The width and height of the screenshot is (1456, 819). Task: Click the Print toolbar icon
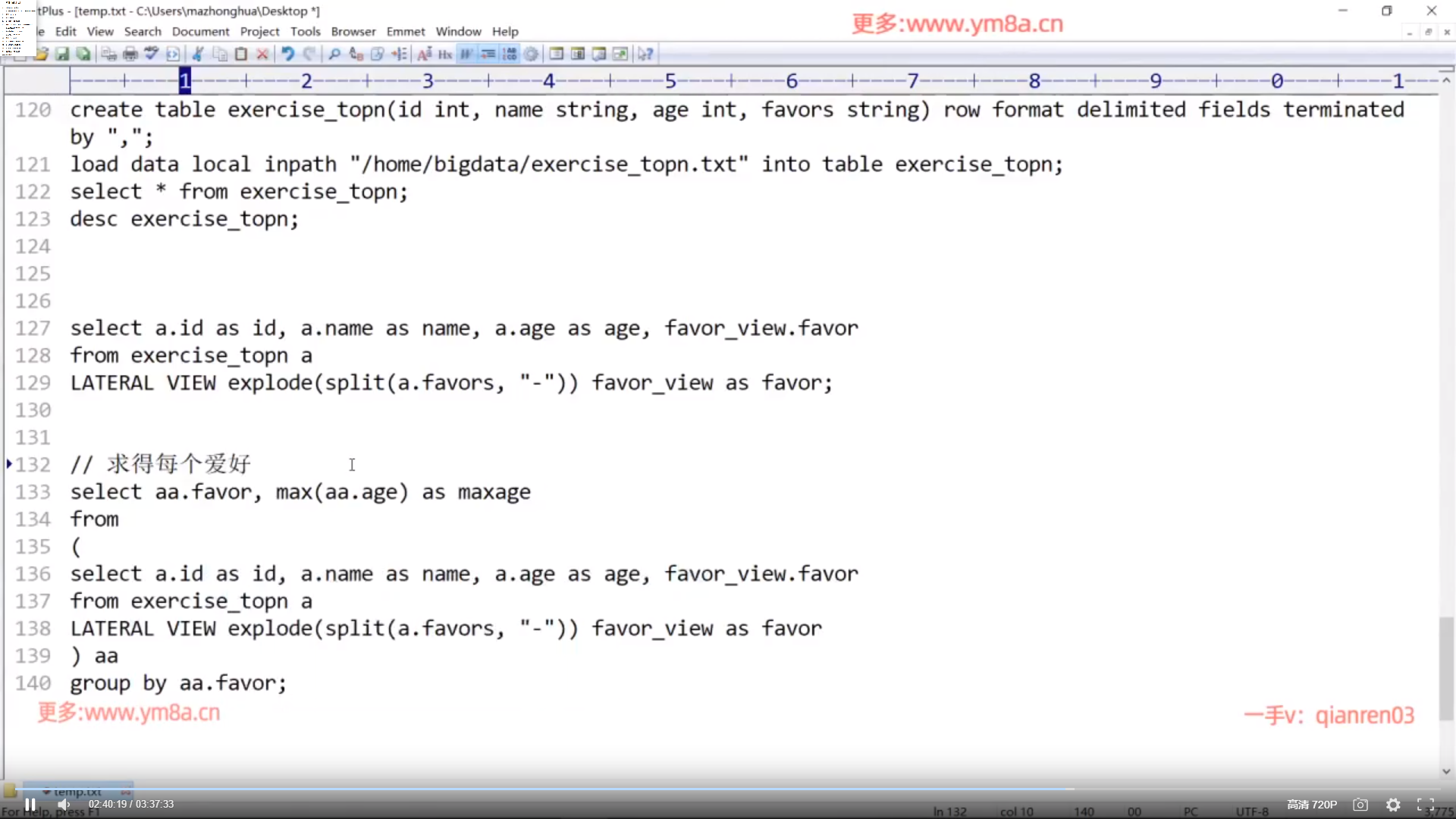pyautogui.click(x=130, y=54)
